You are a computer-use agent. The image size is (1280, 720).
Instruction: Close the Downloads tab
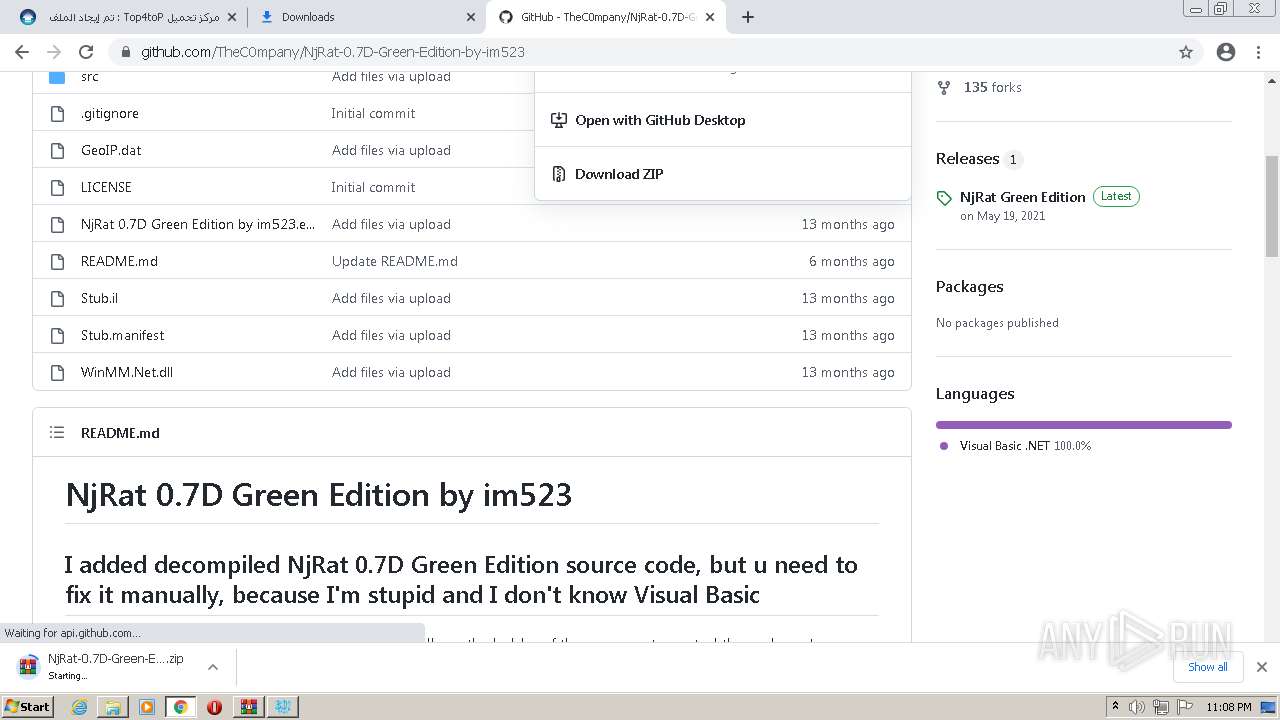(470, 17)
